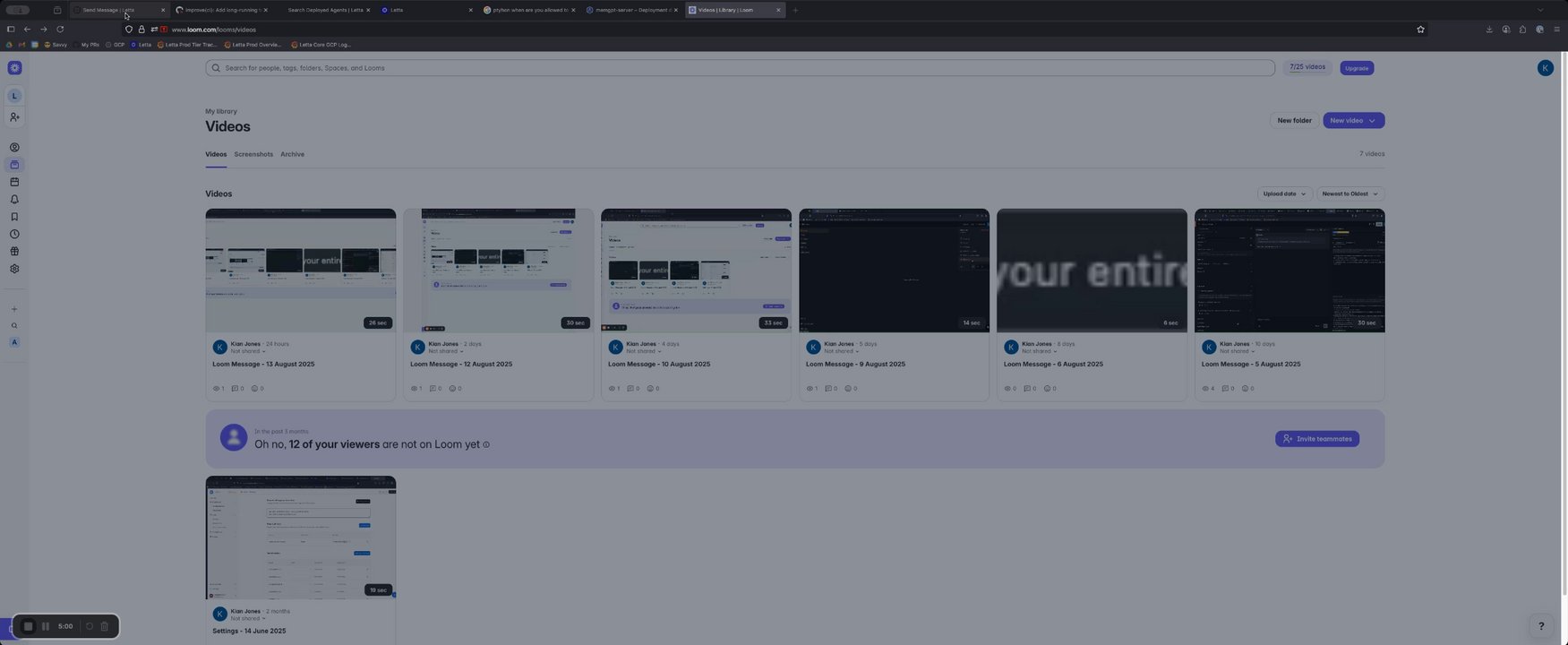Expand Not shared for 10 August 2025 video
The height and width of the screenshot is (645, 1568).
[644, 351]
